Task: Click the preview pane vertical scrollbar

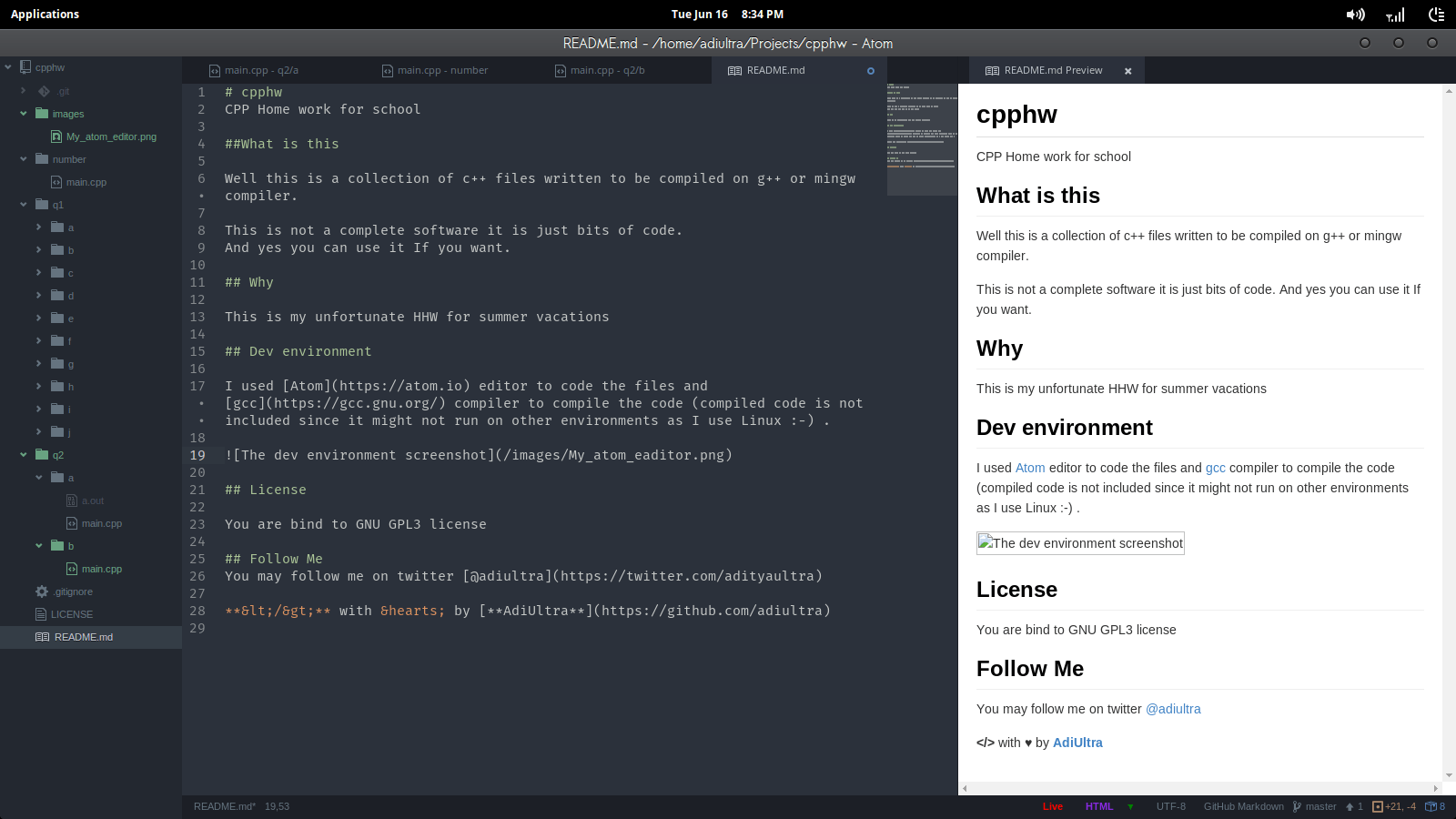Action: pos(1449,433)
